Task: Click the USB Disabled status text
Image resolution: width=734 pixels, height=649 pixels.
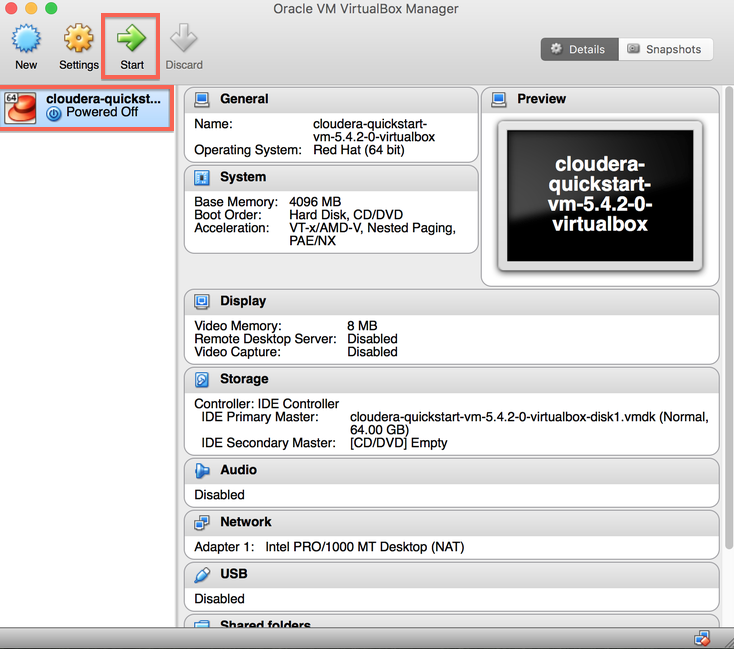Action: click(x=219, y=599)
